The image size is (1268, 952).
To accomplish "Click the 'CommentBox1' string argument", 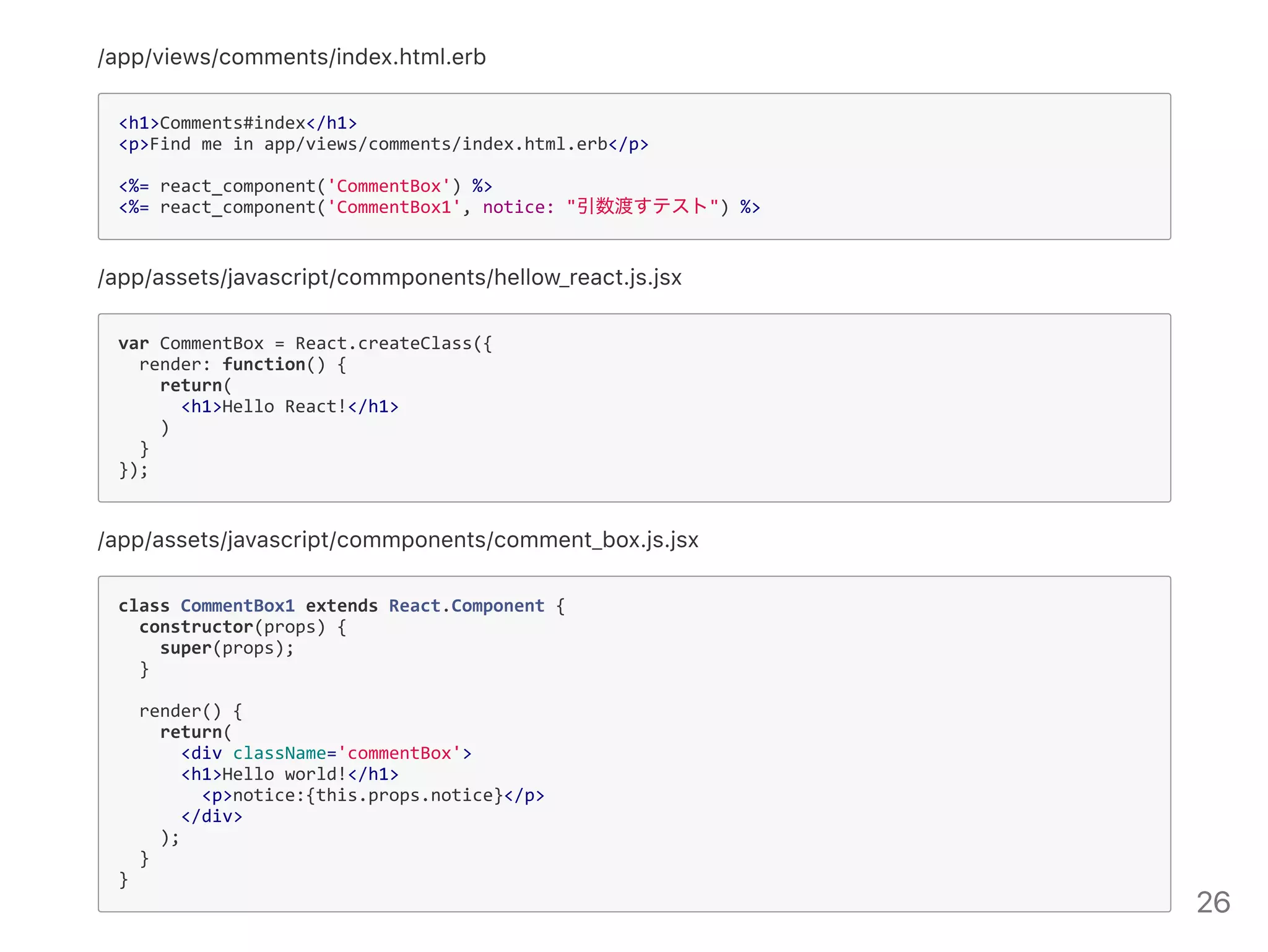I will tap(394, 207).
